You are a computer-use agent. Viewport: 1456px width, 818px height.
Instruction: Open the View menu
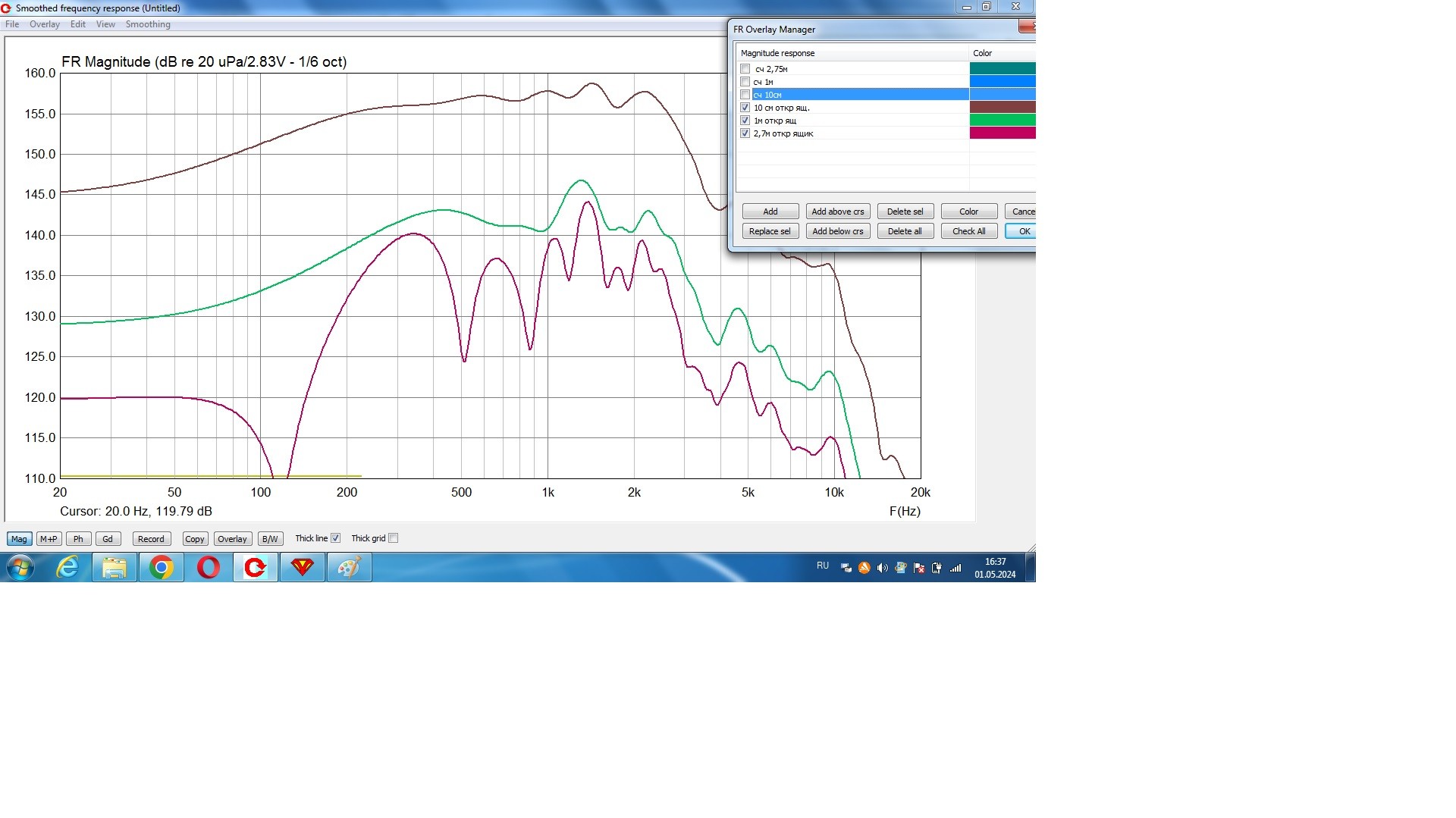tap(105, 24)
